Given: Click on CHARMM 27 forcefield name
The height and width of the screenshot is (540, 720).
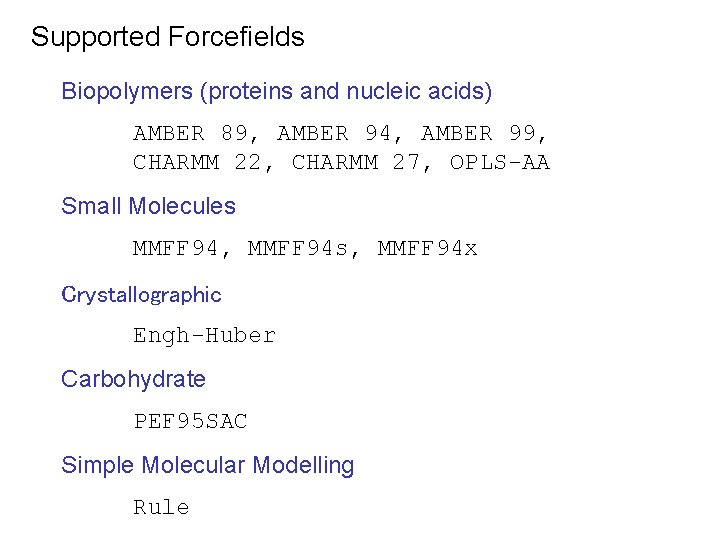Looking at the screenshot, I should pyautogui.click(x=355, y=163).
